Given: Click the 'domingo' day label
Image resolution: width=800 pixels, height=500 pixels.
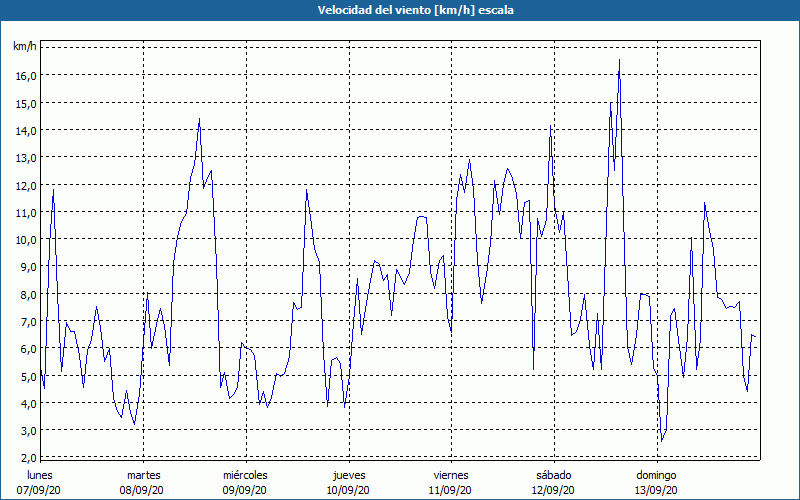Looking at the screenshot, I should coord(656,475).
